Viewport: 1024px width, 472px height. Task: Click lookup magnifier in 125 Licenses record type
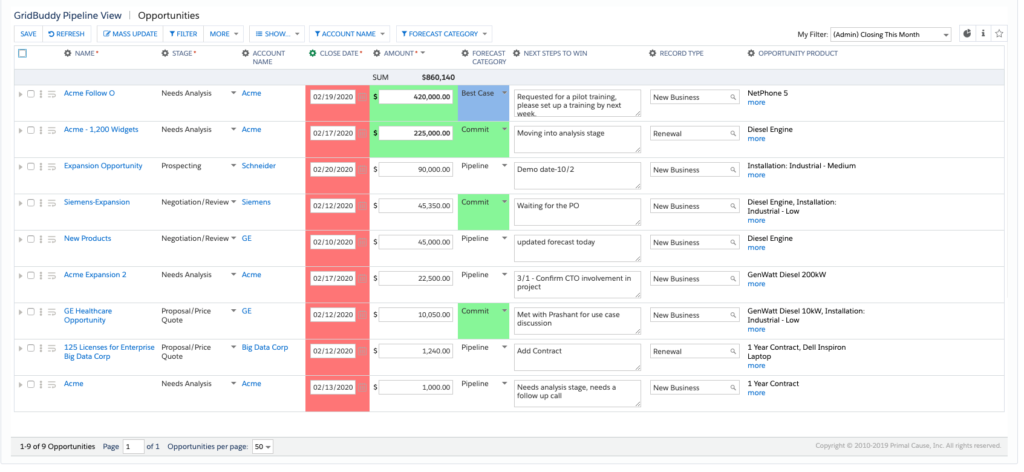pos(733,351)
